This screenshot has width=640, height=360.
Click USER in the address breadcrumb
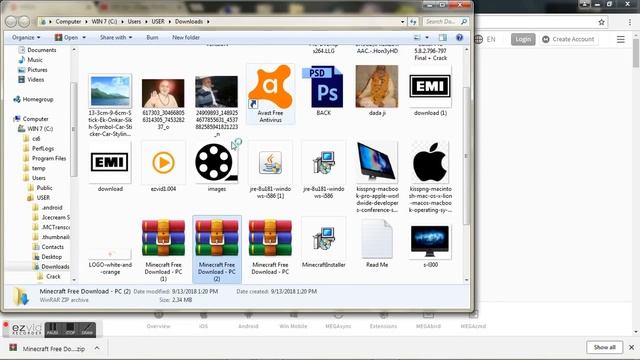click(158, 21)
